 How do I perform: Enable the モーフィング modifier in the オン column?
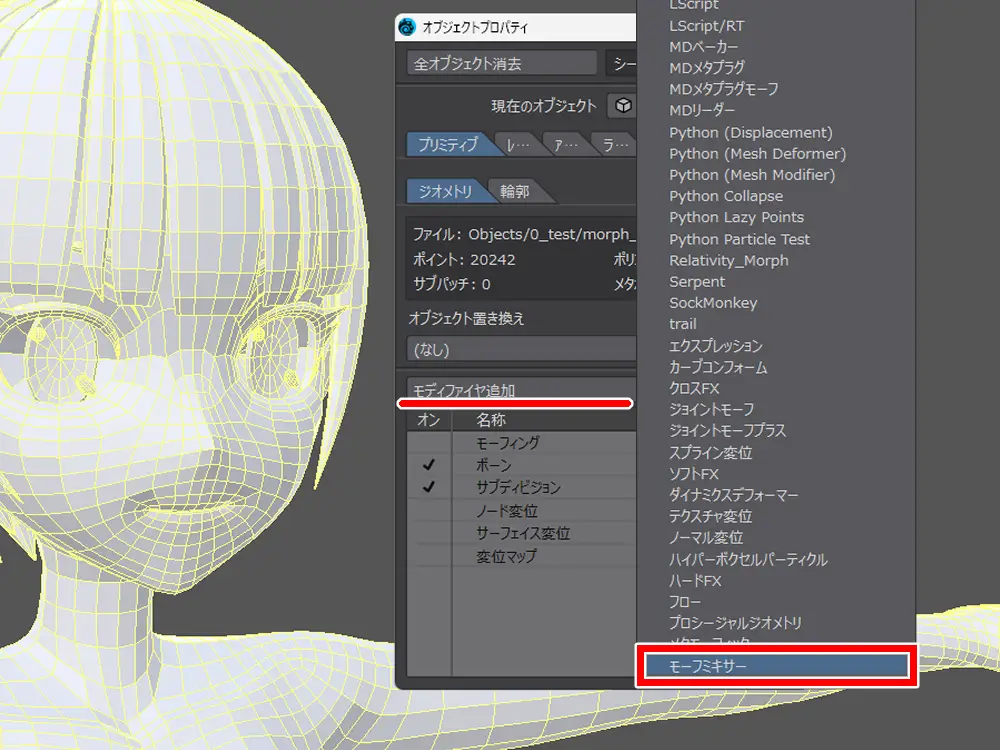pyautogui.click(x=429, y=443)
